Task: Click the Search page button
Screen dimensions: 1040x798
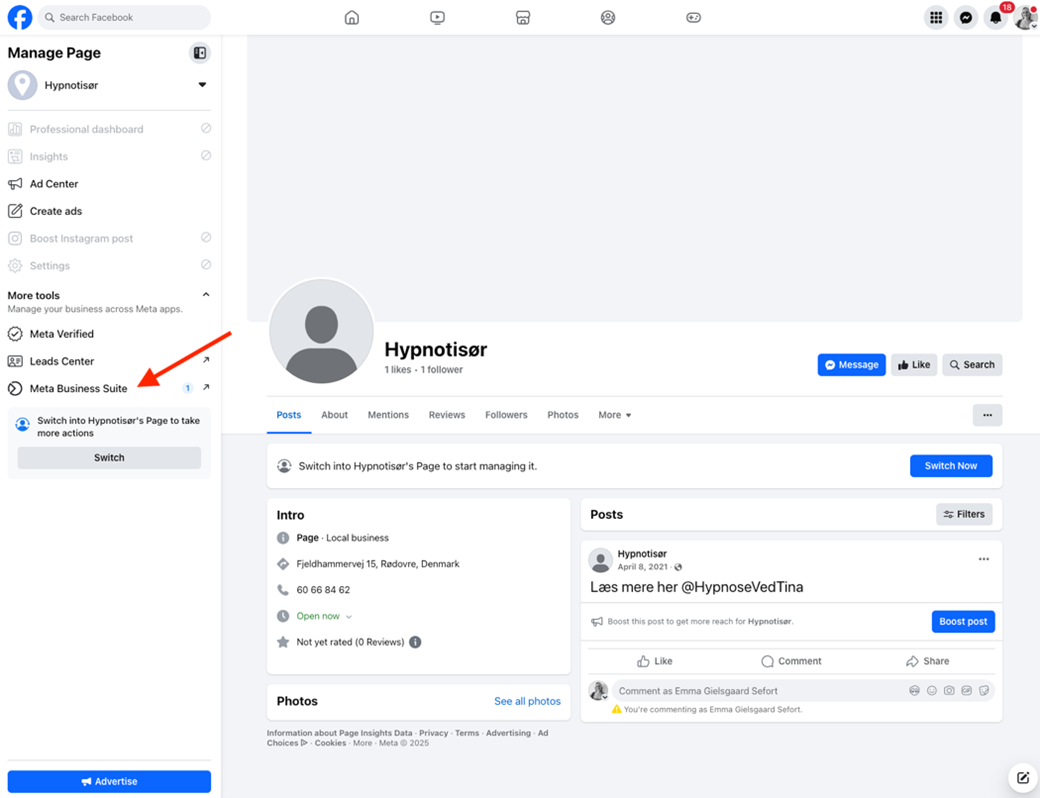Action: tap(972, 365)
